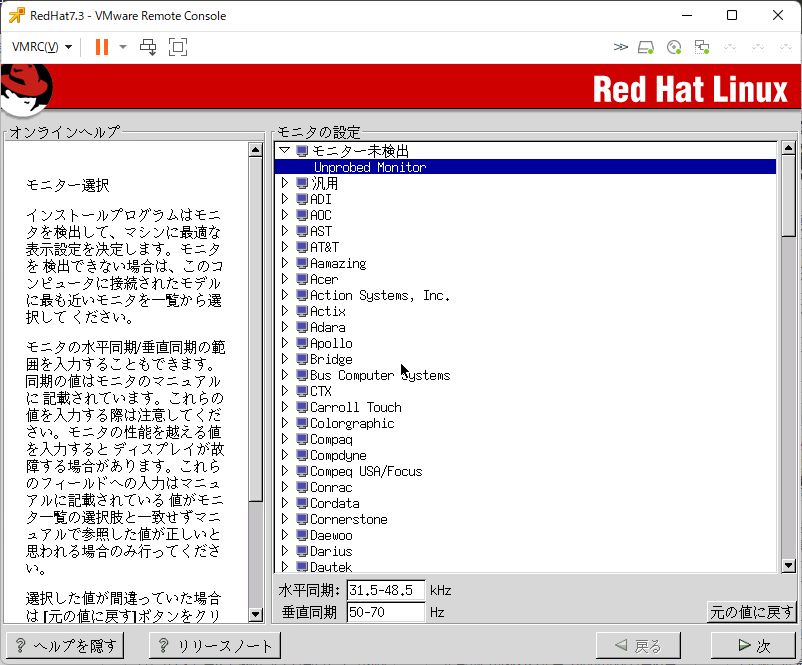Click help panel scroll up arrow
Screen dimensions: 802x665
(255, 150)
